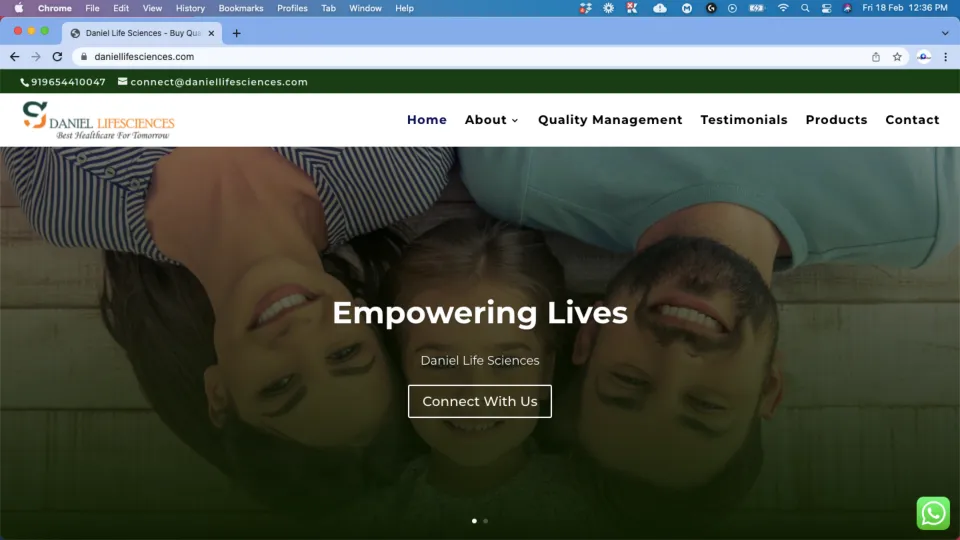Image resolution: width=960 pixels, height=540 pixels.
Task: Click the Dropbox-style menu bar icon
Action: click(x=585, y=8)
